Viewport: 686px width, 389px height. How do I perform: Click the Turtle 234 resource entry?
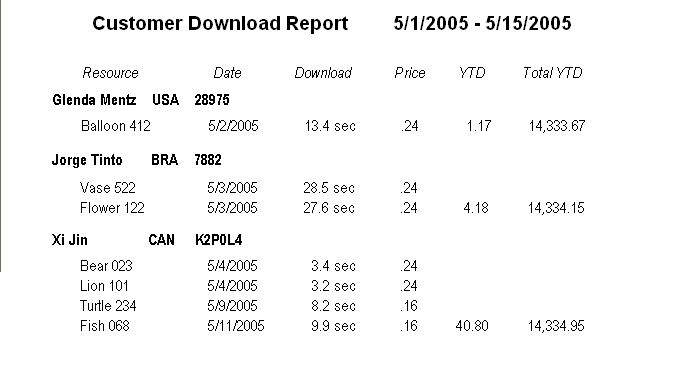(108, 306)
